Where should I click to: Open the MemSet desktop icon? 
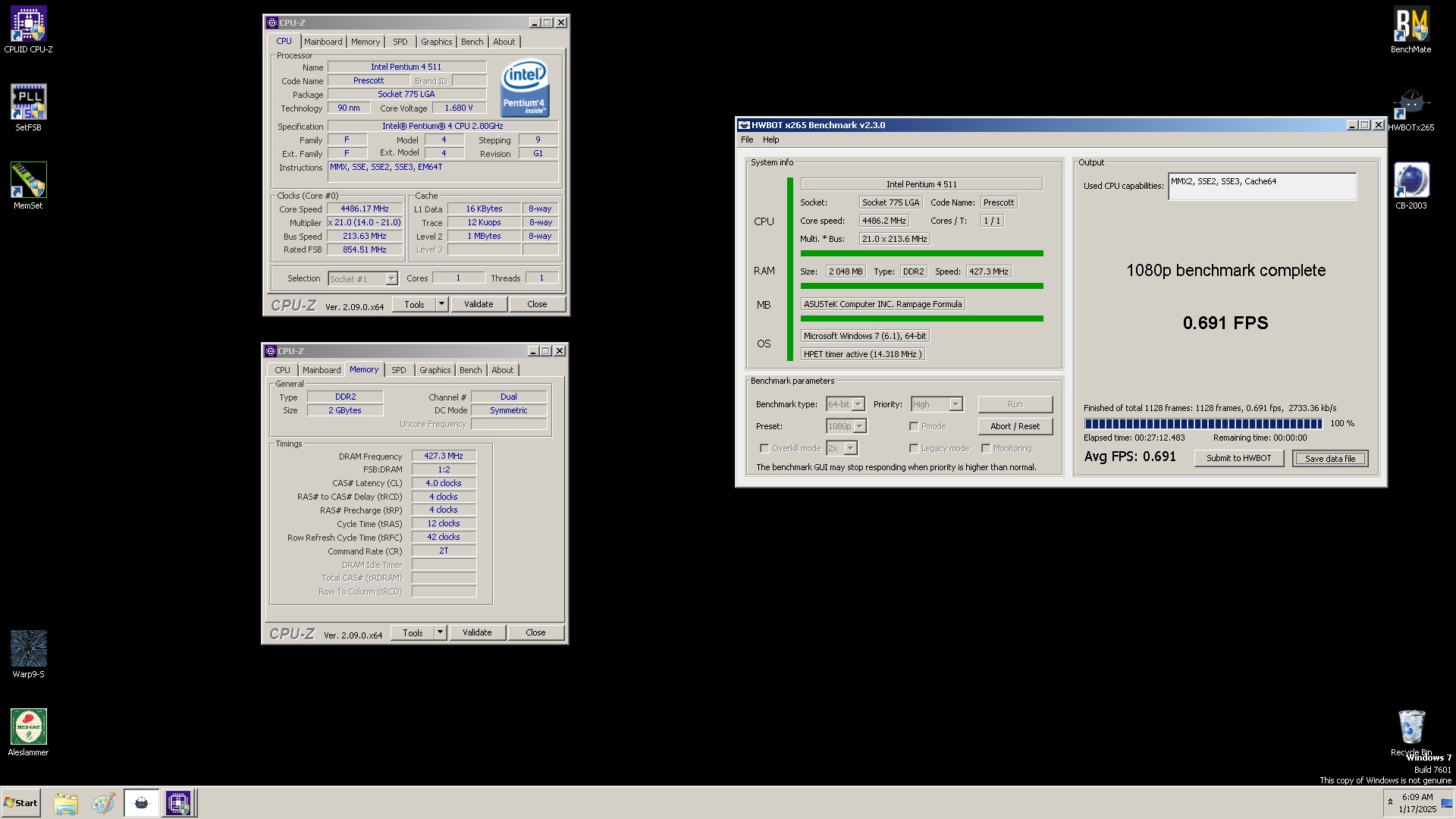(x=28, y=186)
